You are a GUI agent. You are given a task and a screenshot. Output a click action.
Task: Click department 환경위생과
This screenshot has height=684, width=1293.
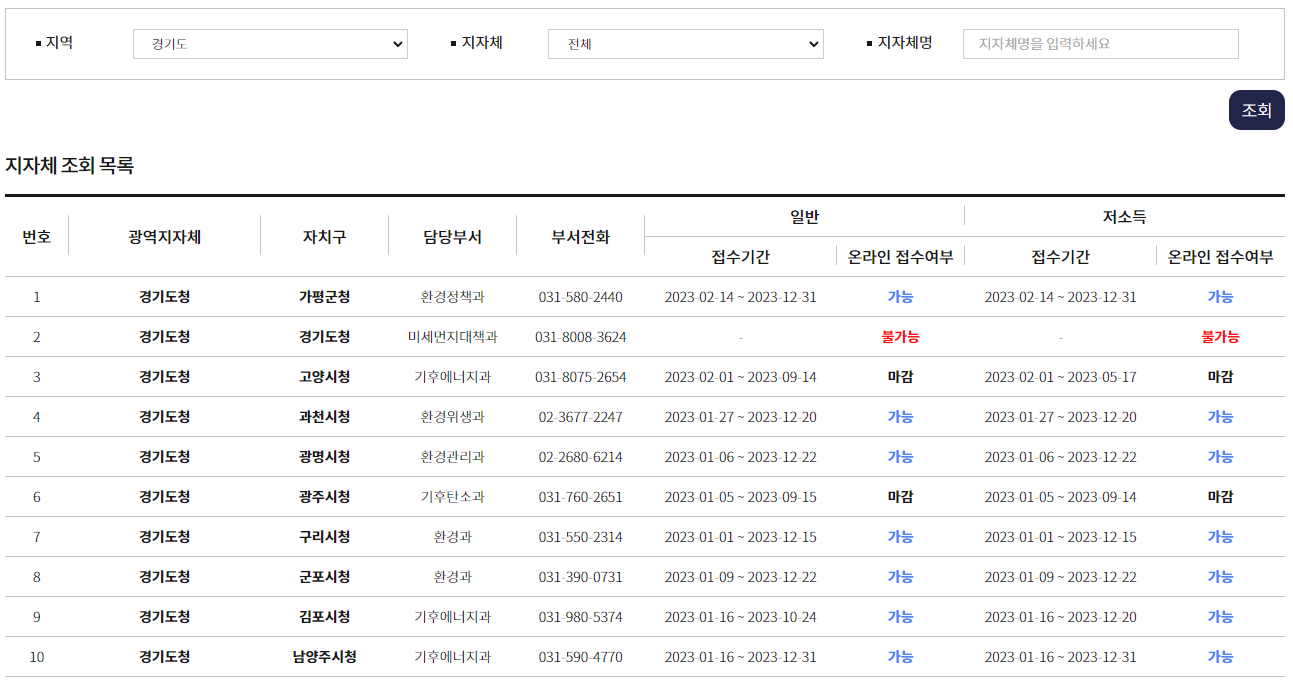click(x=452, y=417)
